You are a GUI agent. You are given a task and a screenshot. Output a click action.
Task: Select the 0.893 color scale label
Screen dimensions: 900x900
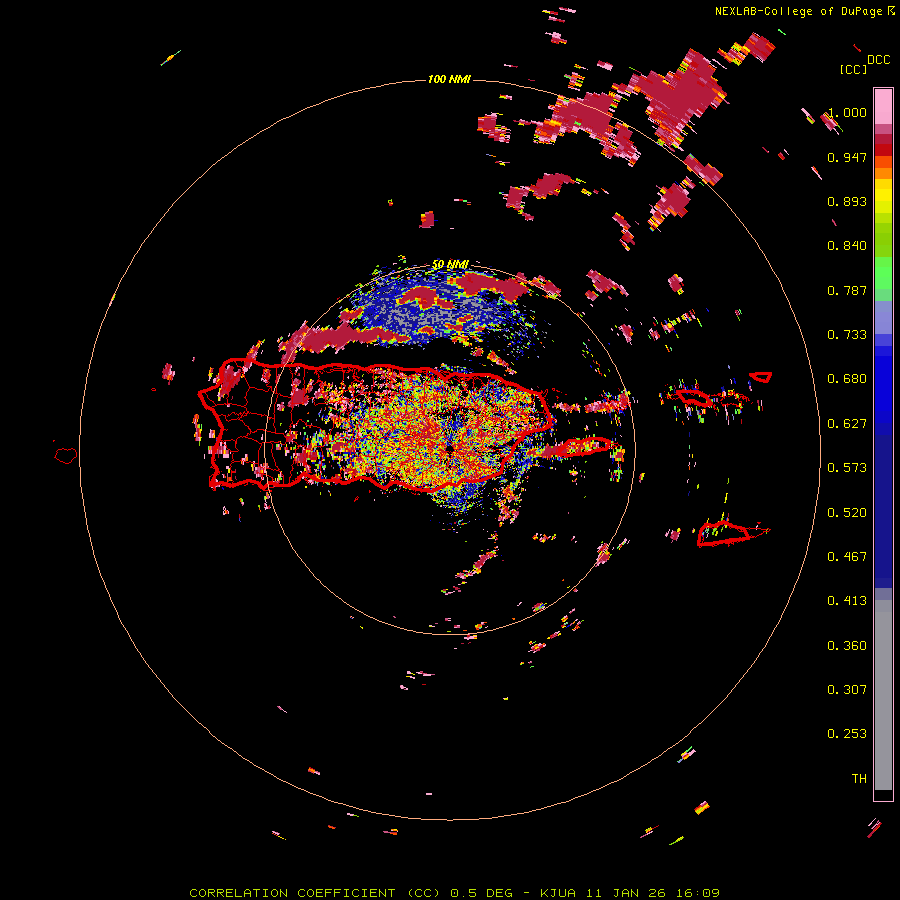coord(847,201)
